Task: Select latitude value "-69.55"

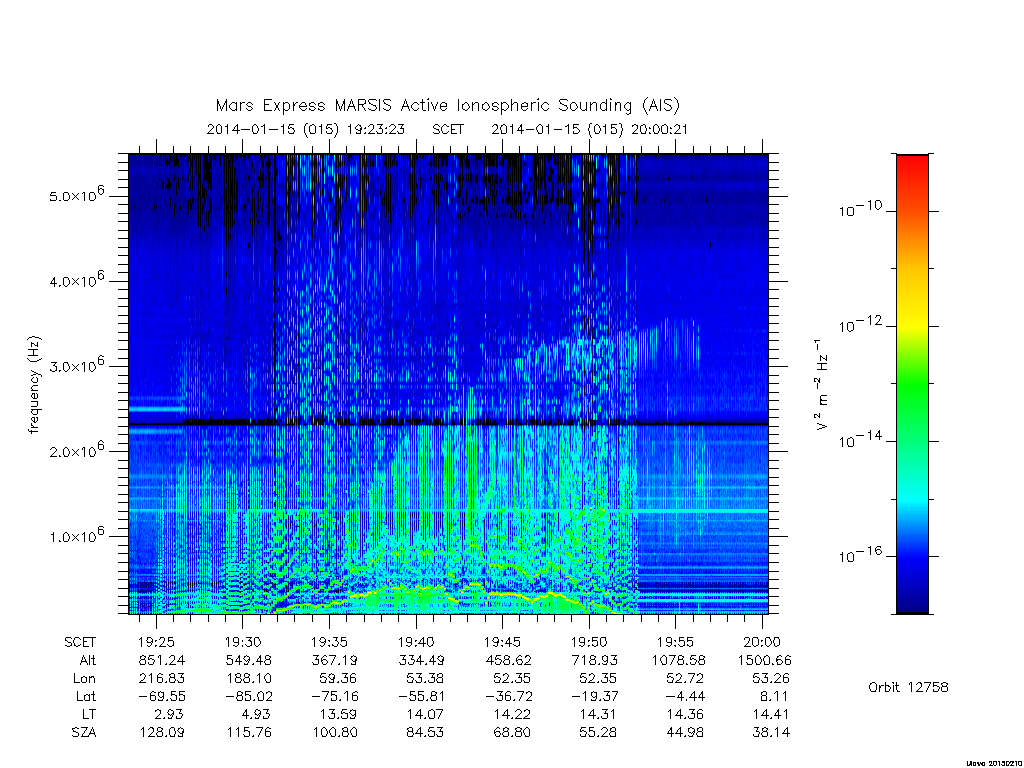Action: 161,696
